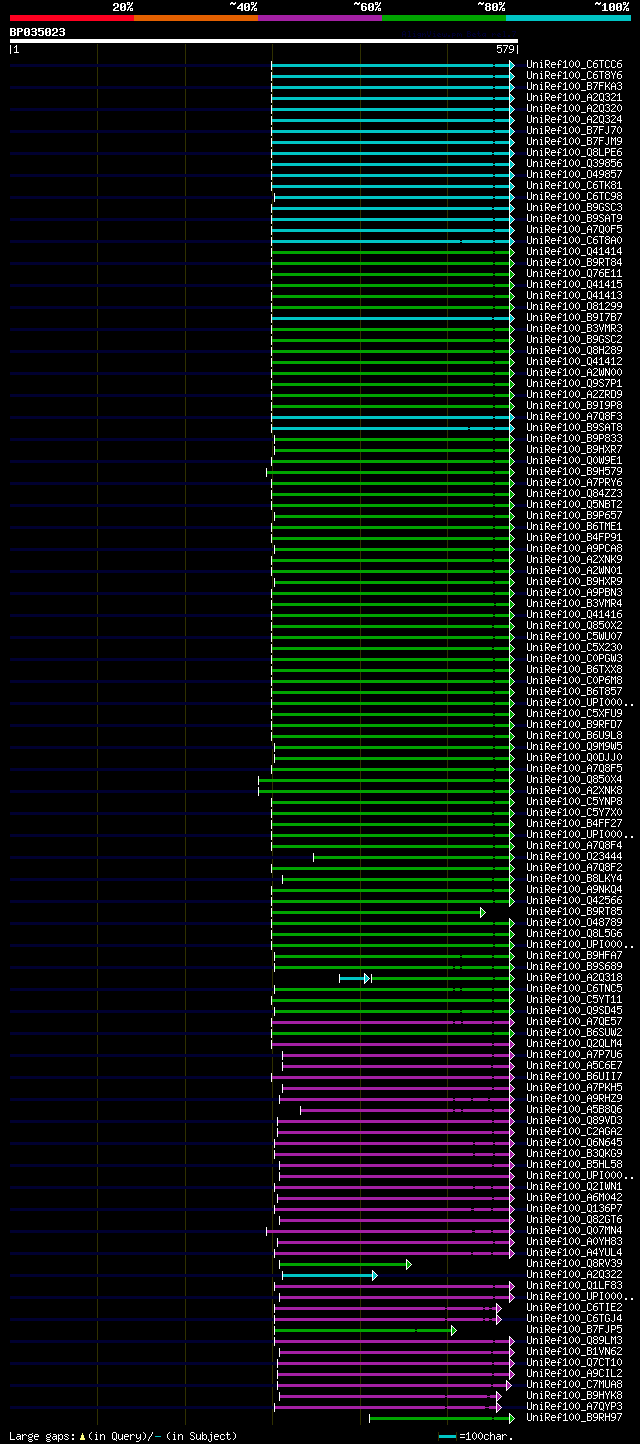Select the UniRef100_Q41416 label
This screenshot has height=1444, width=640.
[x=573, y=615]
